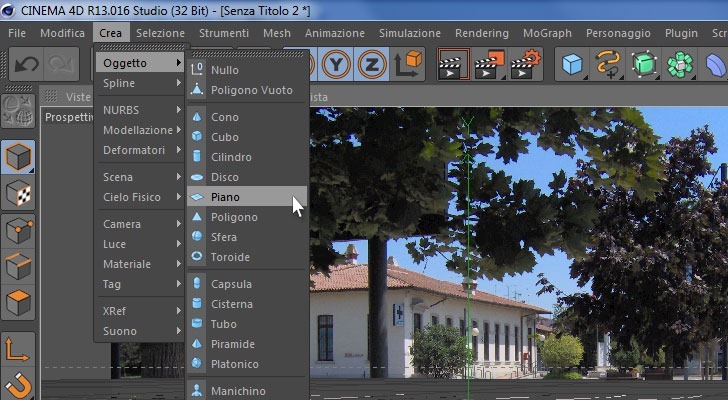Add a cube primitive from toolbar
The width and height of the screenshot is (728, 400).
coord(572,65)
